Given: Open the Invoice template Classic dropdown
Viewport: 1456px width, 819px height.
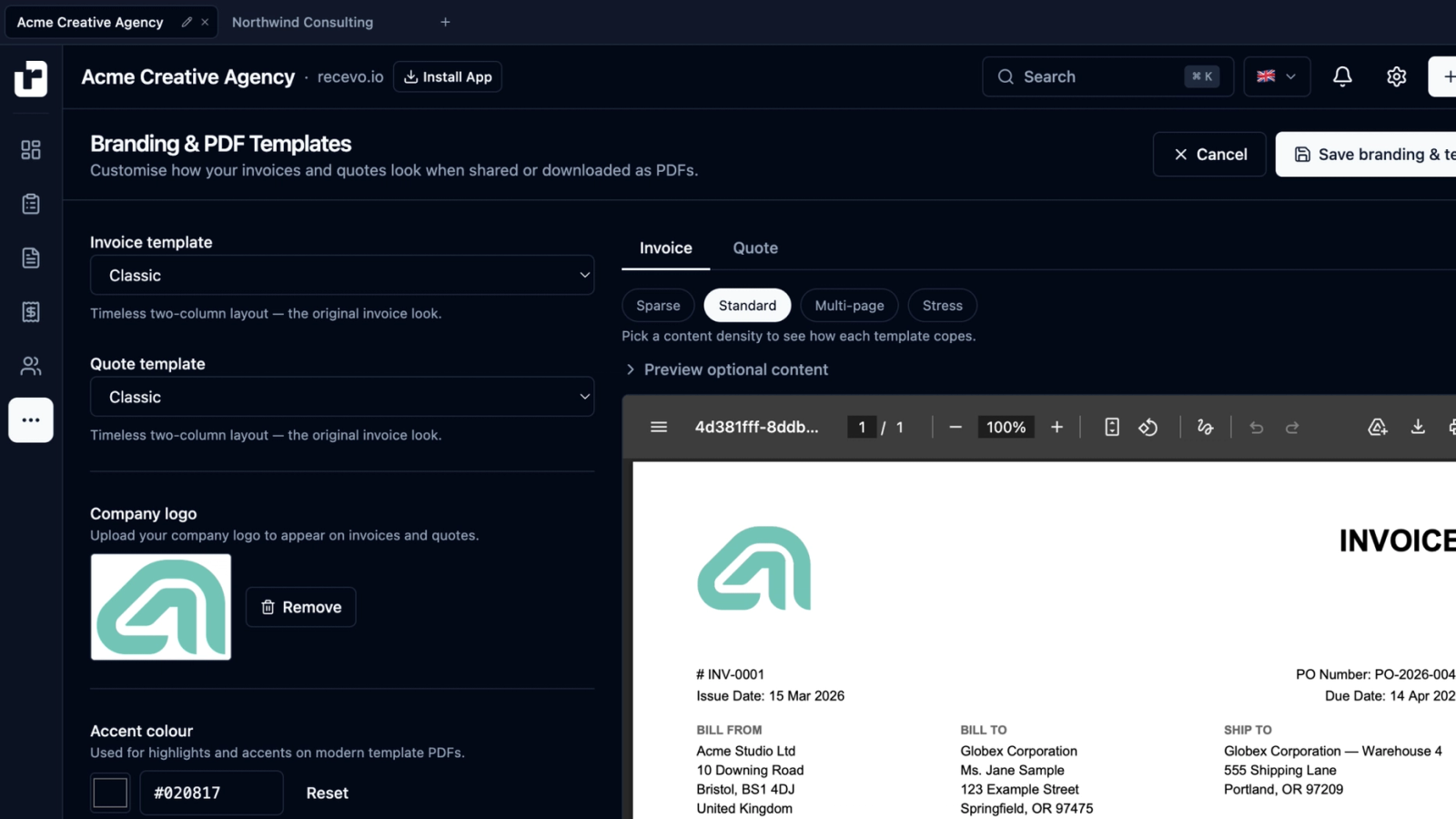Looking at the screenshot, I should 342,275.
